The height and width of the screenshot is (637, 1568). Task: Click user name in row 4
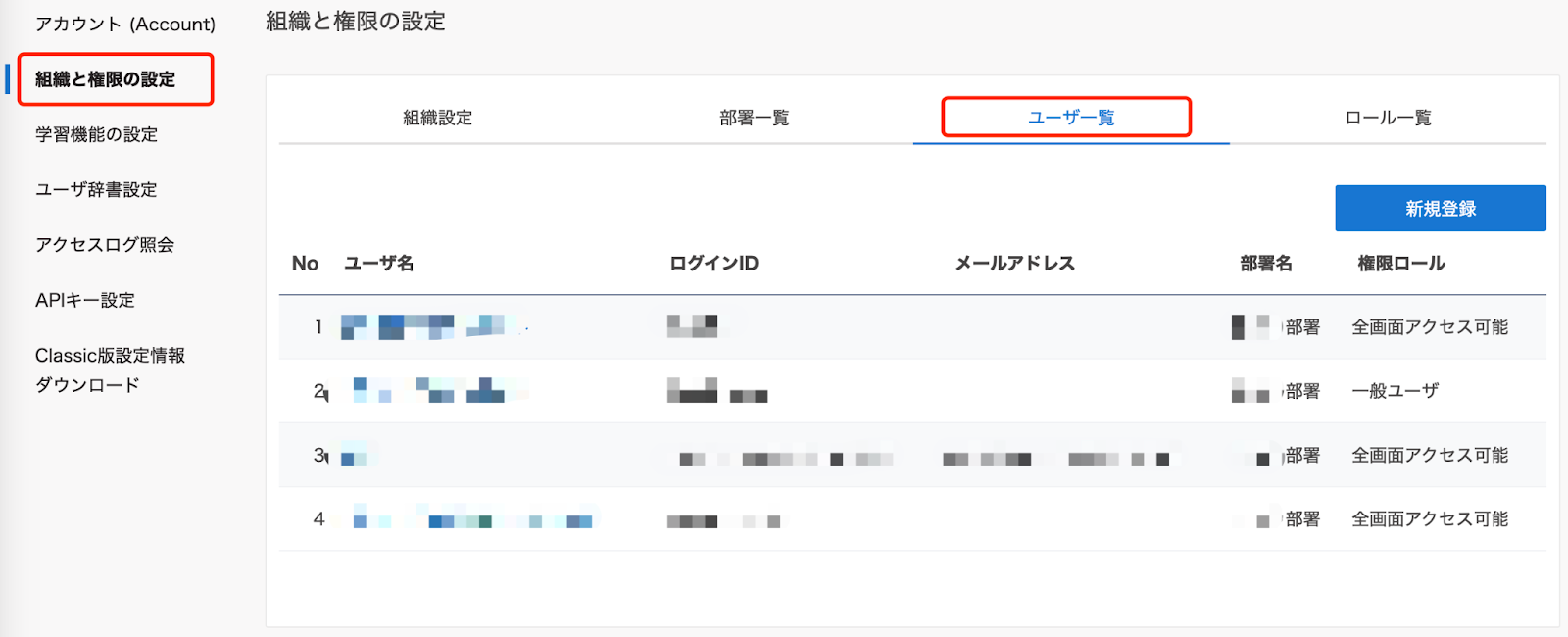472,520
